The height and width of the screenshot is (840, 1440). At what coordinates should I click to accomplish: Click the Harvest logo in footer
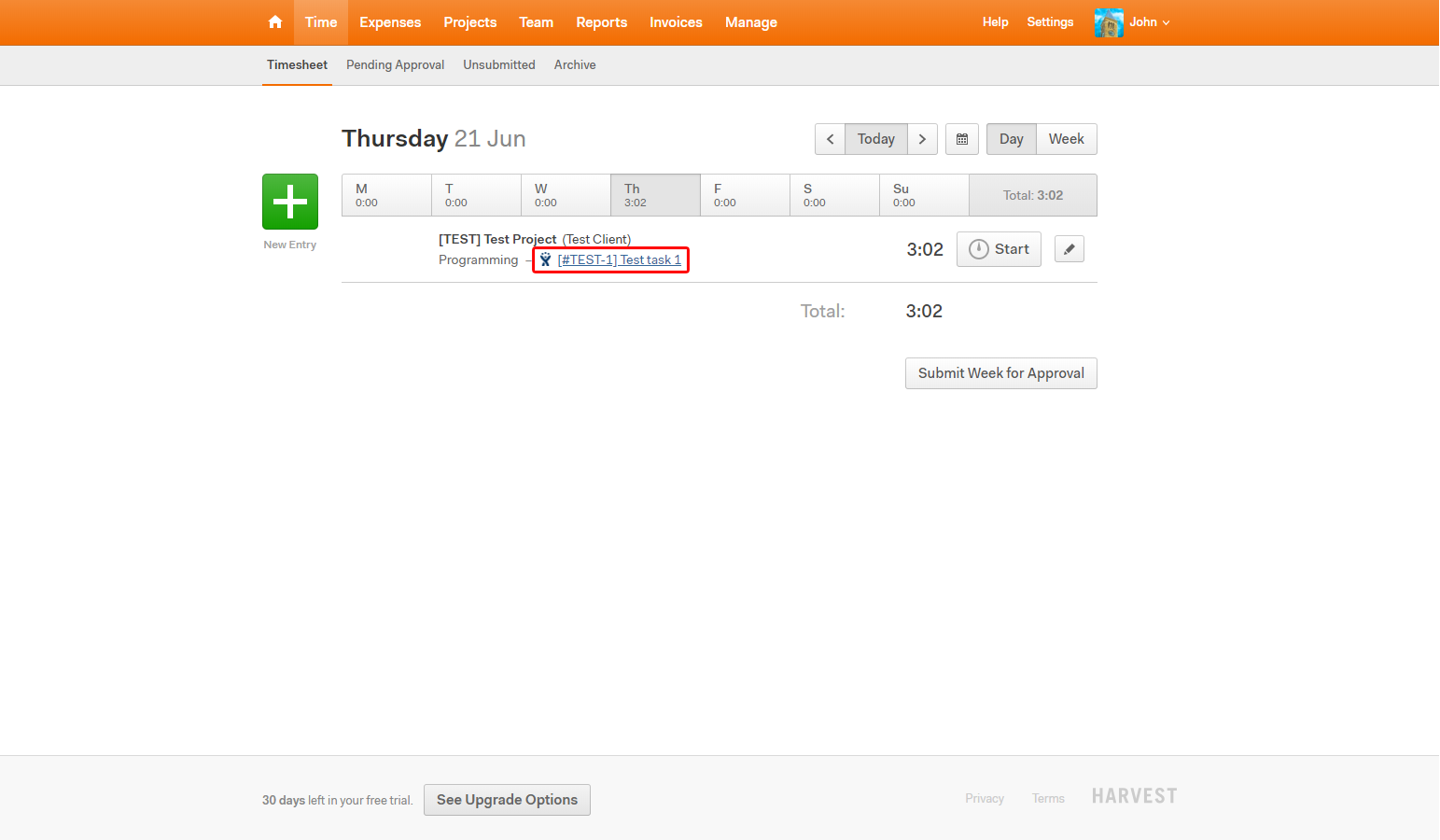(1135, 796)
